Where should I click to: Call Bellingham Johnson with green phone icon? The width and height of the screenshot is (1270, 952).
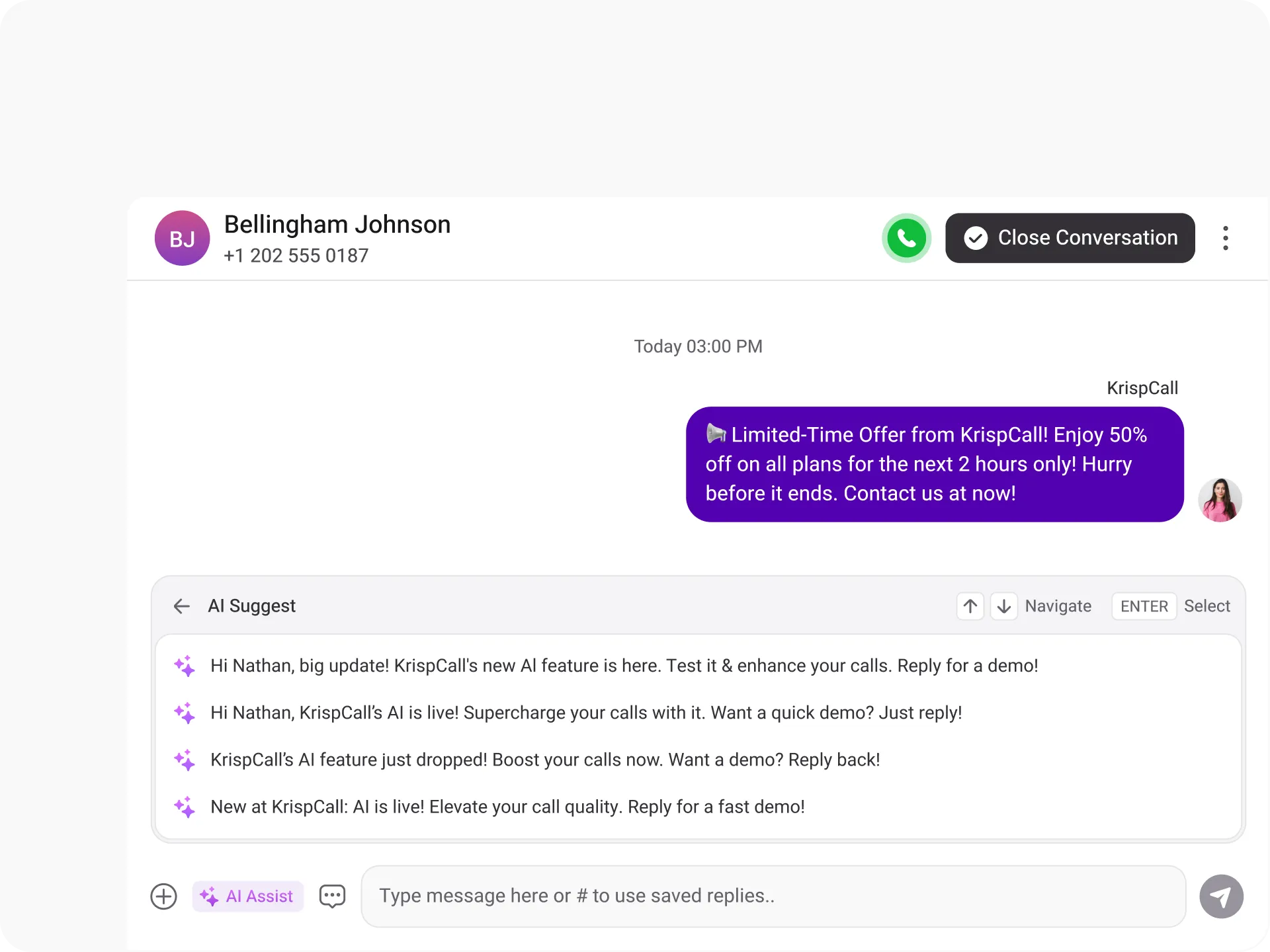point(906,238)
